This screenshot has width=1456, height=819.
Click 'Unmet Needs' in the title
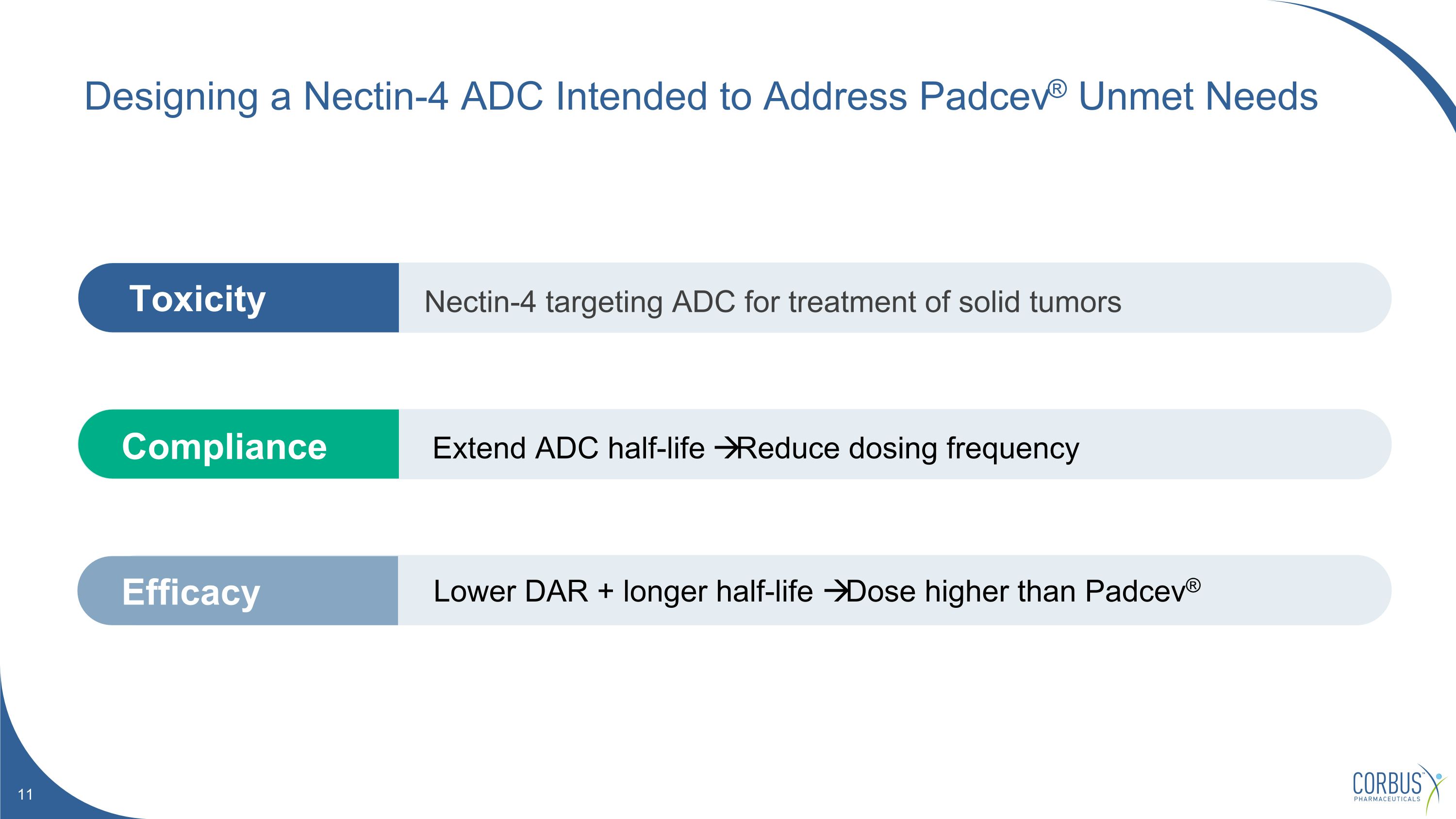(1198, 96)
